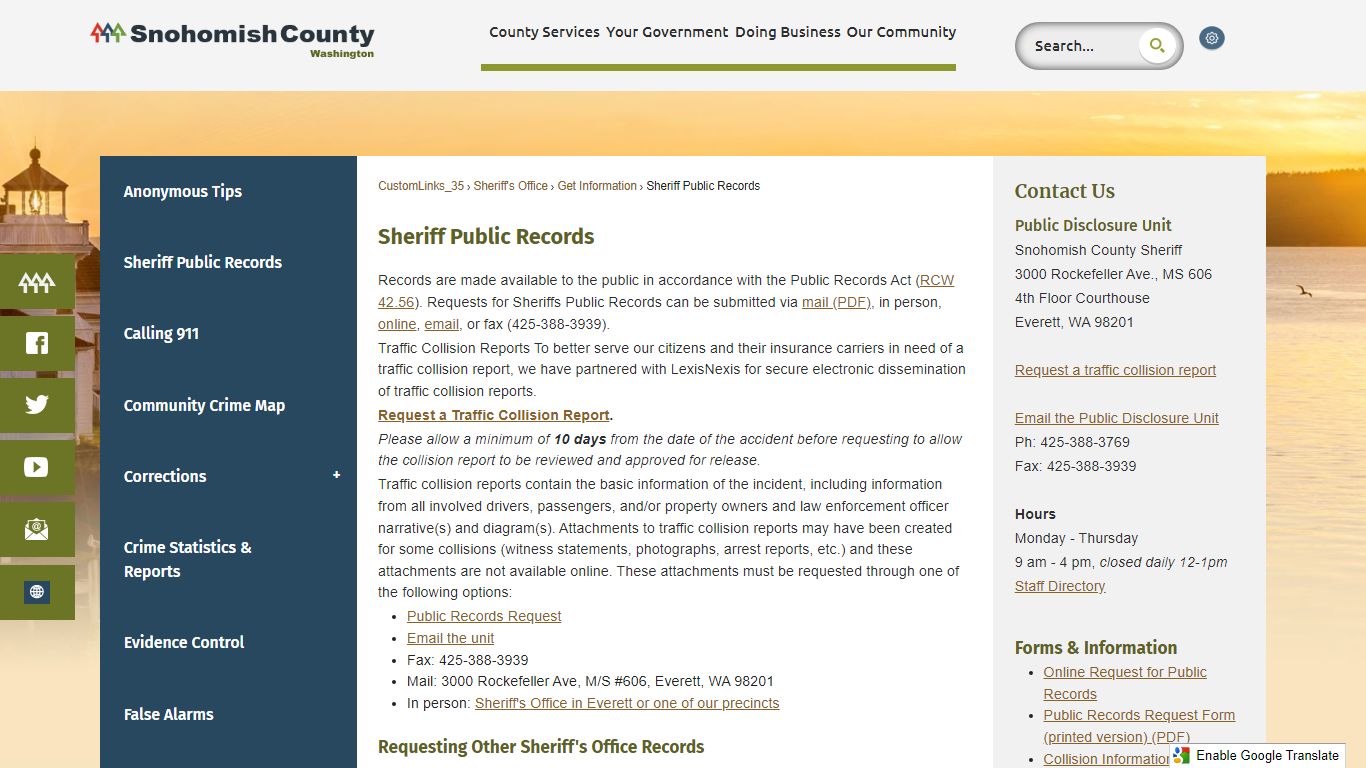
Task: Click the Ph: 425-388-3769 text
Action: tap(1072, 442)
